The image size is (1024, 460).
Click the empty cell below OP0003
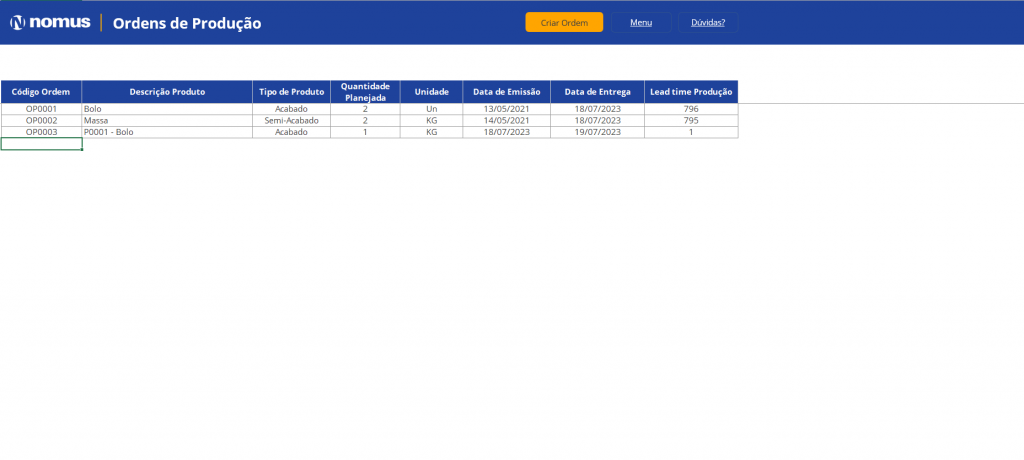tap(41, 144)
